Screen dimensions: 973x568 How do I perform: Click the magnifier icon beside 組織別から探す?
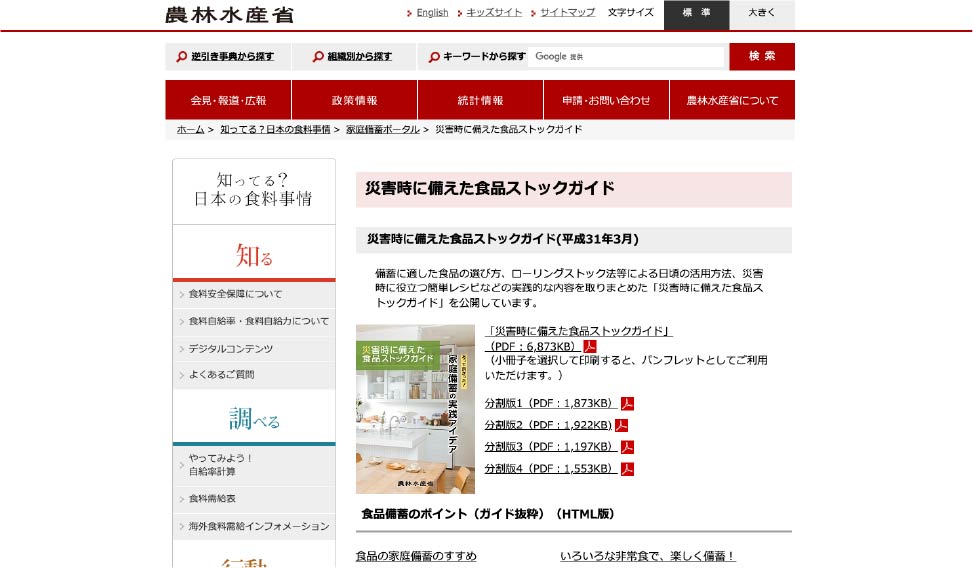click(318, 56)
